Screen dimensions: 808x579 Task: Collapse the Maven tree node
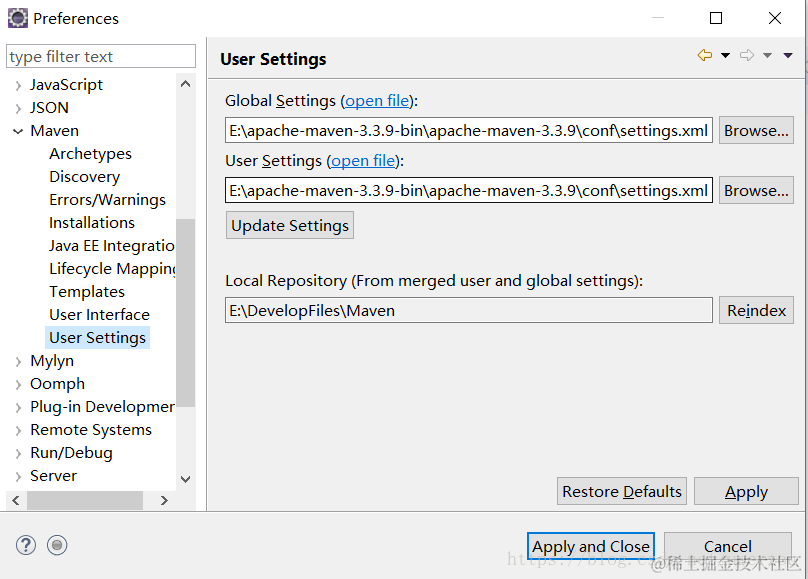tap(18, 131)
